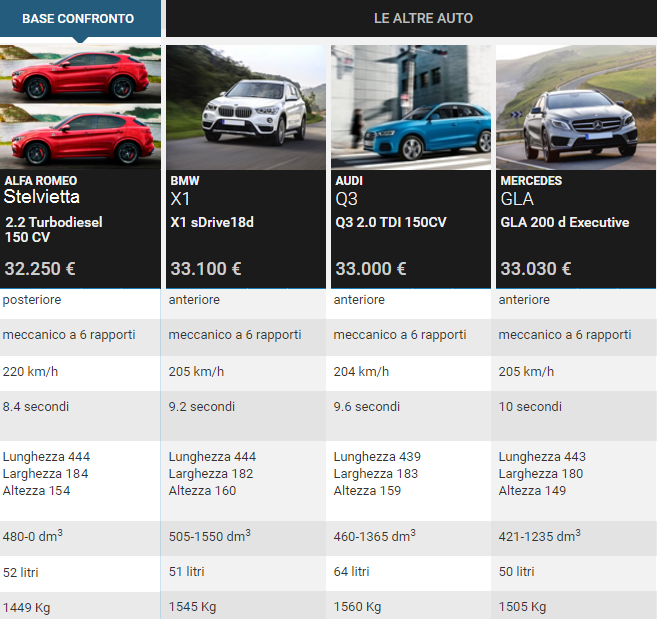The image size is (657, 621).
Task: Click the X1 model name
Action: (180, 199)
